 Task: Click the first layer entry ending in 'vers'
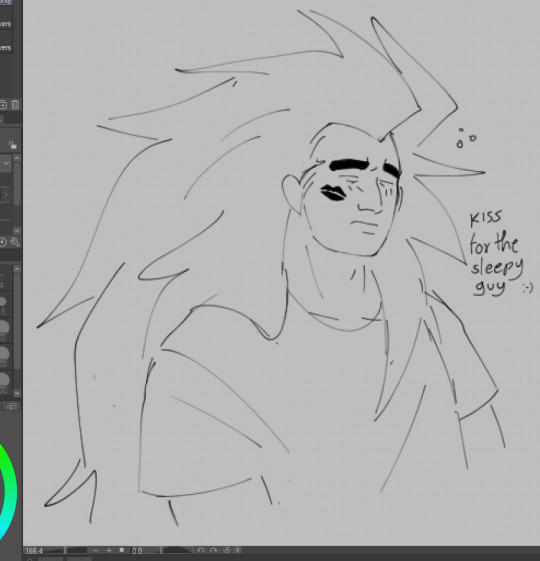[5, 24]
